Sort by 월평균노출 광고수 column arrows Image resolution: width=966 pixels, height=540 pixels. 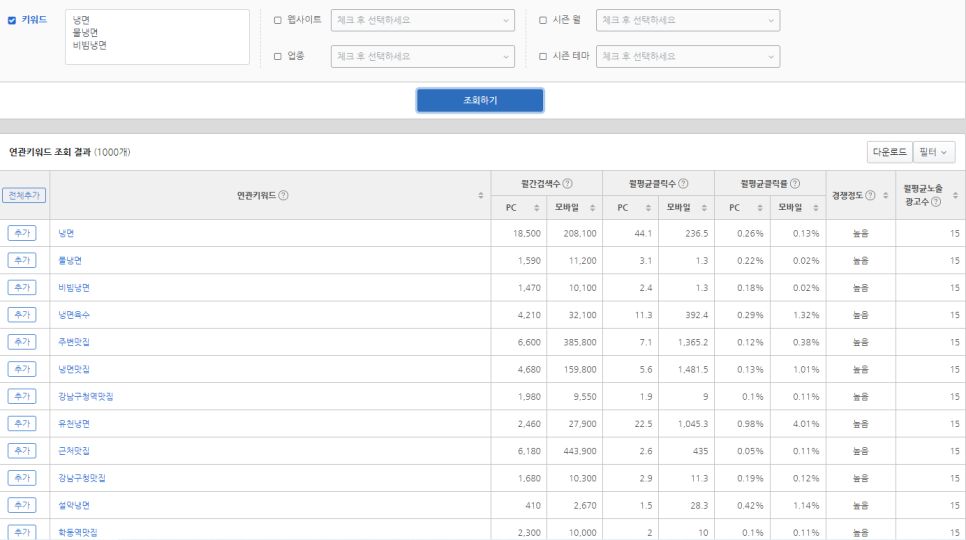pyautogui.click(x=955, y=195)
